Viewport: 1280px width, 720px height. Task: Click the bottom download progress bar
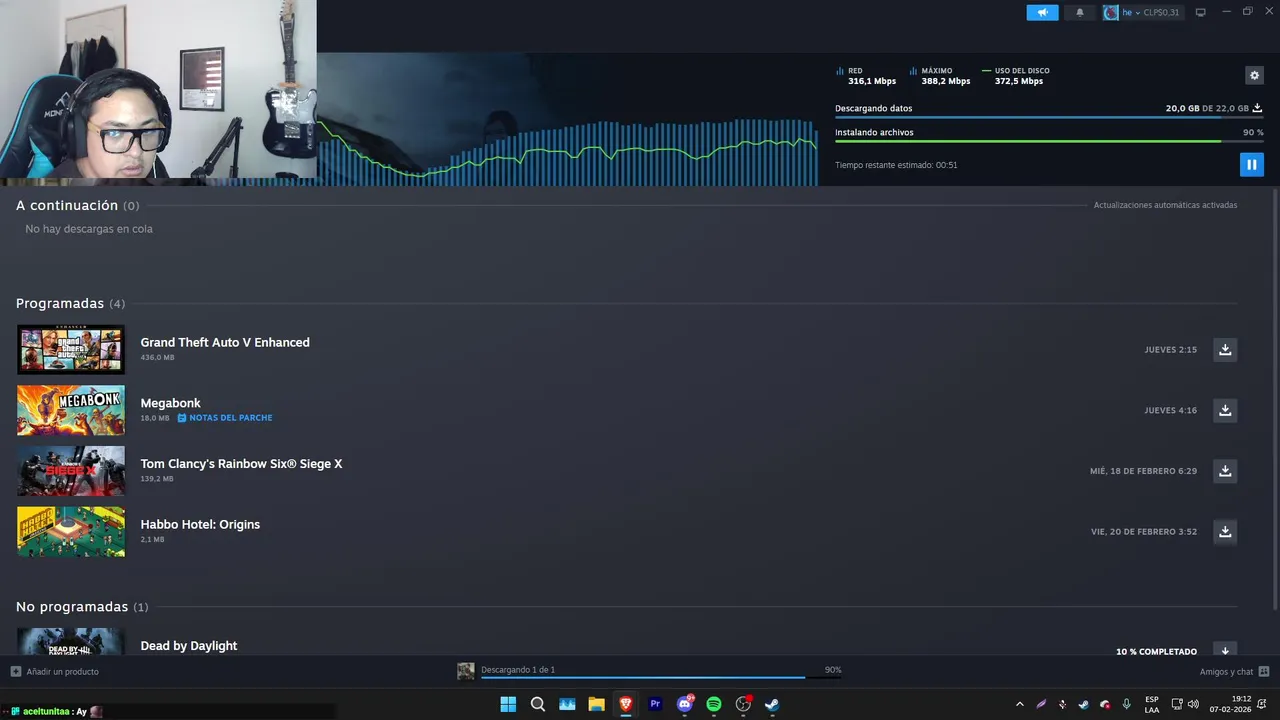pos(660,678)
